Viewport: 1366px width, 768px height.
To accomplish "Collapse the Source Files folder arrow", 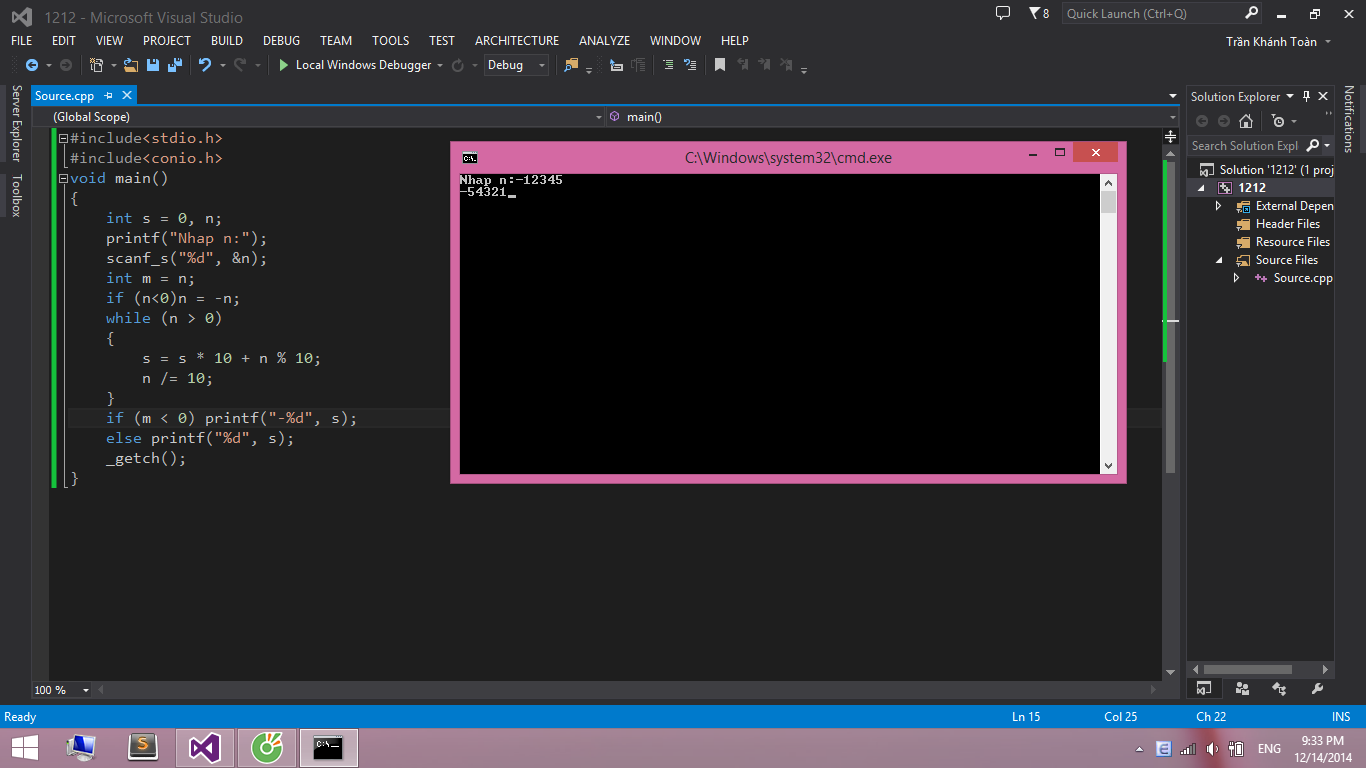I will [1219, 260].
